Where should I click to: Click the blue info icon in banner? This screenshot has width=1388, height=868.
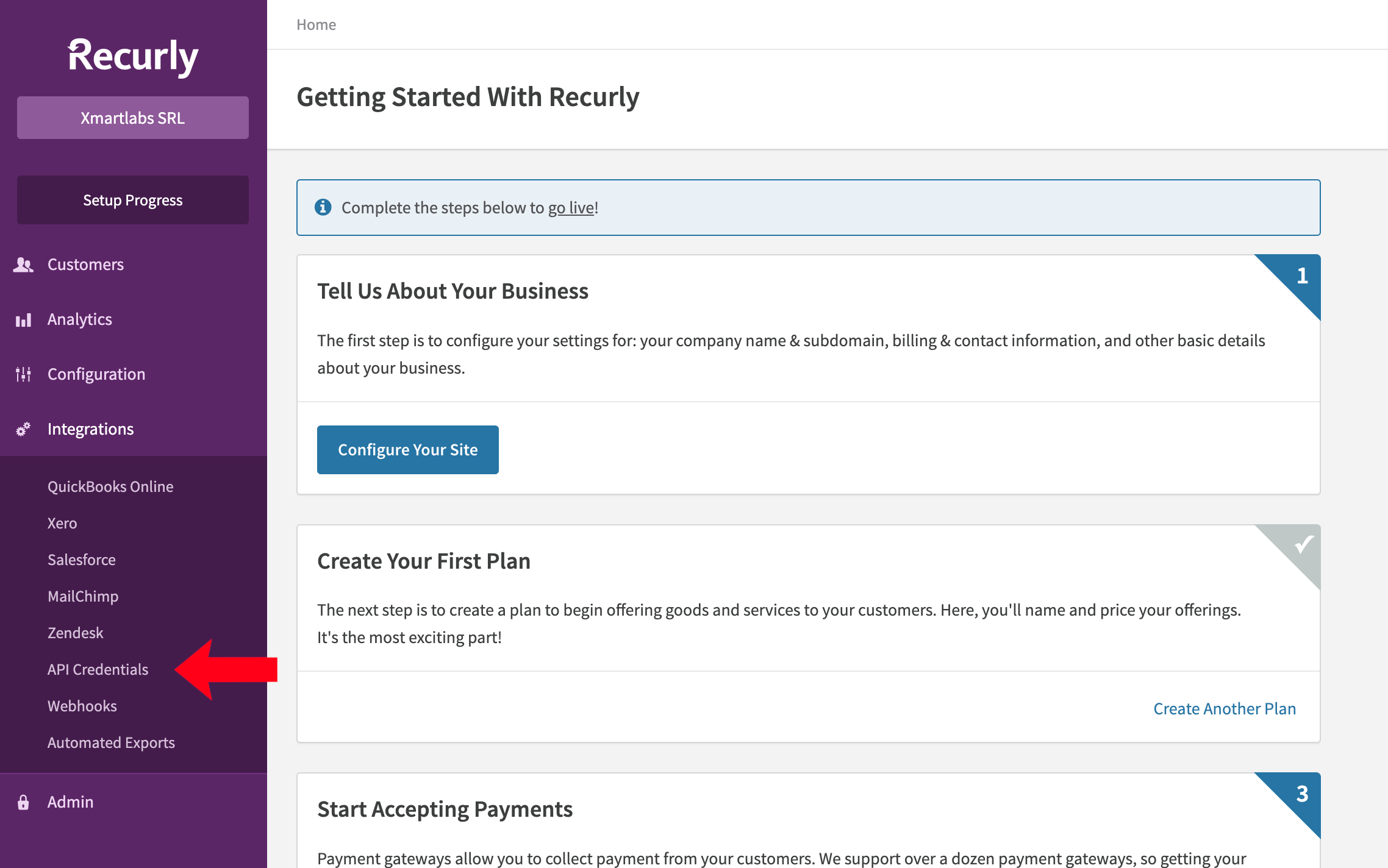pyautogui.click(x=323, y=207)
